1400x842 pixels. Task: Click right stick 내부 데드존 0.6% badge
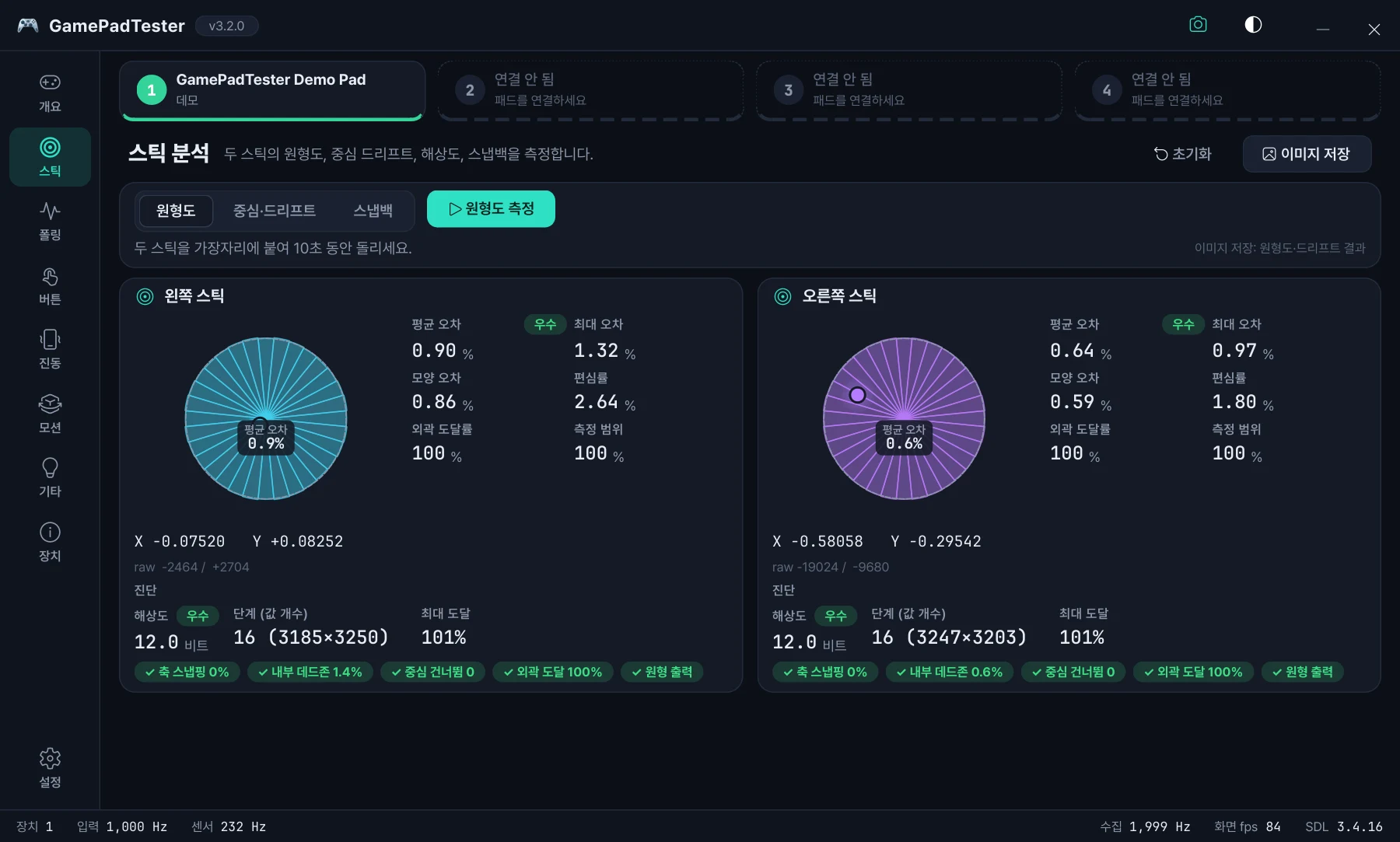pos(950,672)
